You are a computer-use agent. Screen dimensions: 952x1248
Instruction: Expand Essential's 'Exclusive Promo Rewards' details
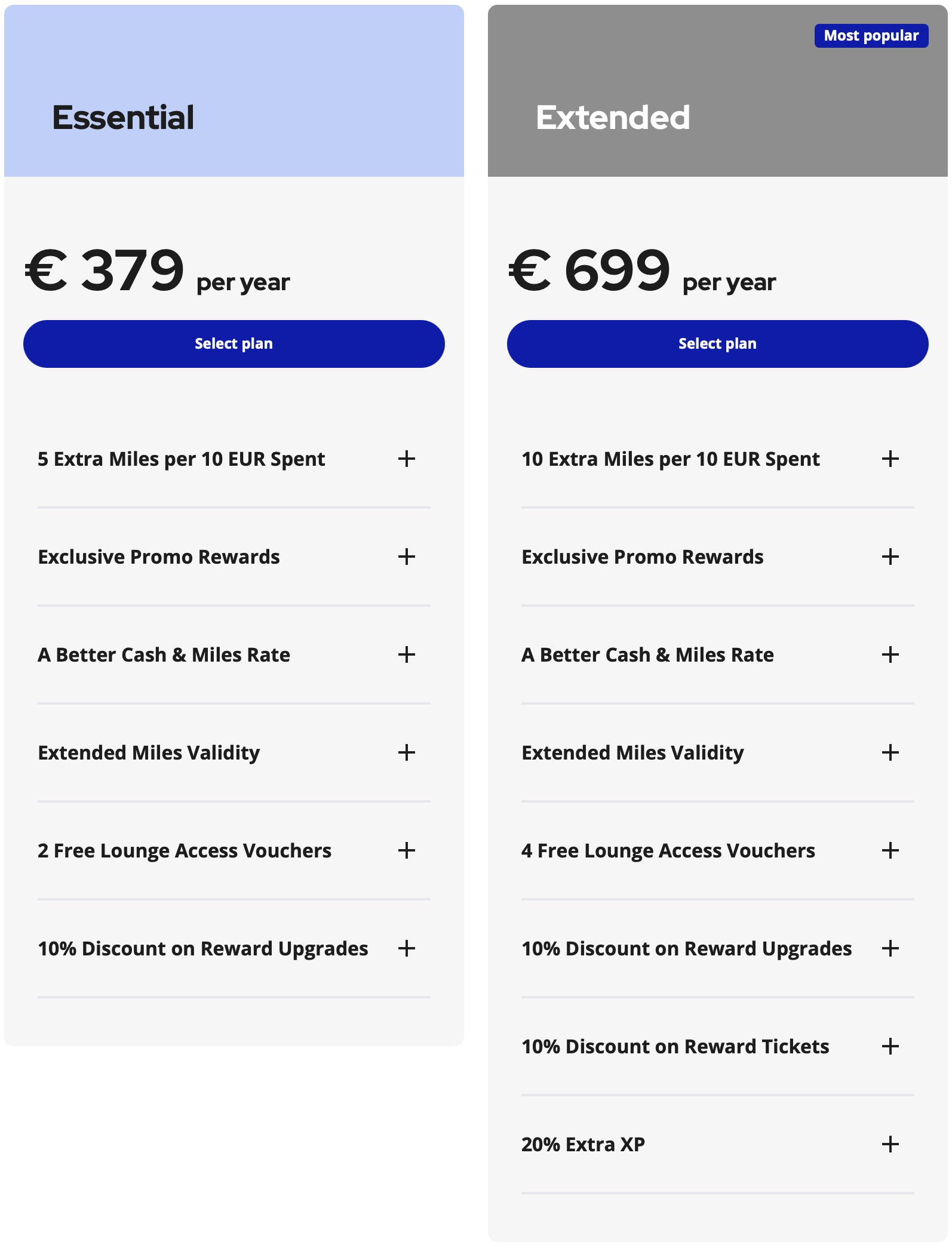pyautogui.click(x=407, y=557)
